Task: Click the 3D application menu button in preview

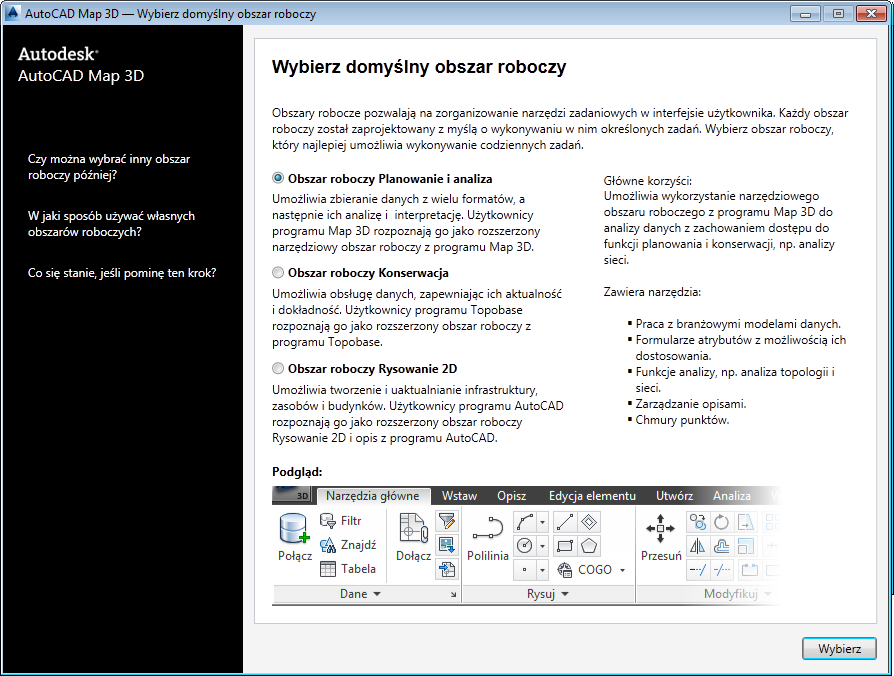Action: click(x=291, y=495)
